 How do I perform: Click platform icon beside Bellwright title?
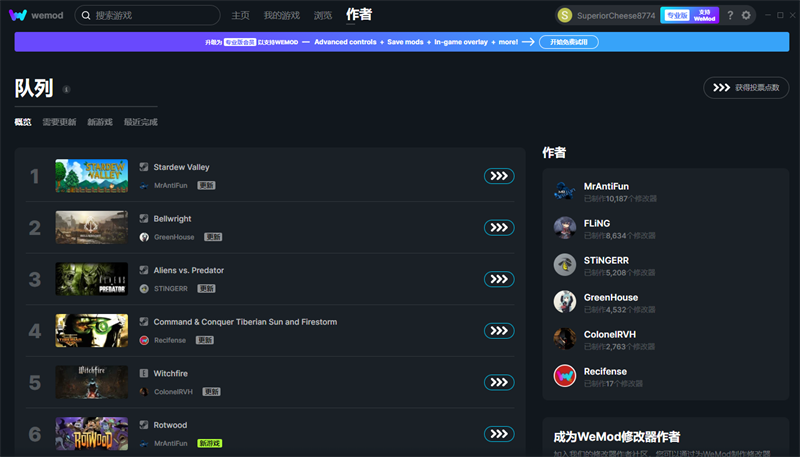(144, 218)
